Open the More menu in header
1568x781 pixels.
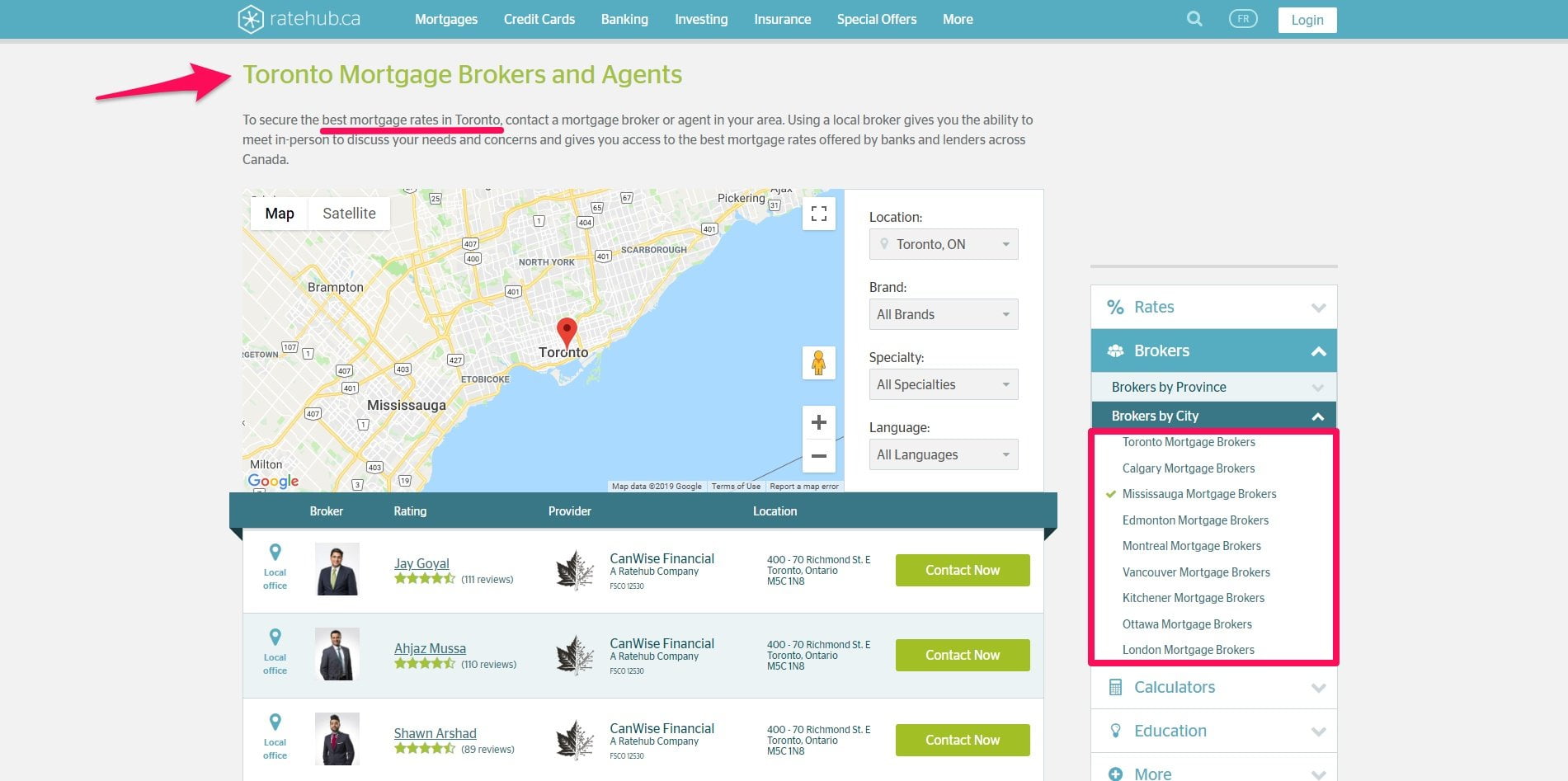[958, 19]
